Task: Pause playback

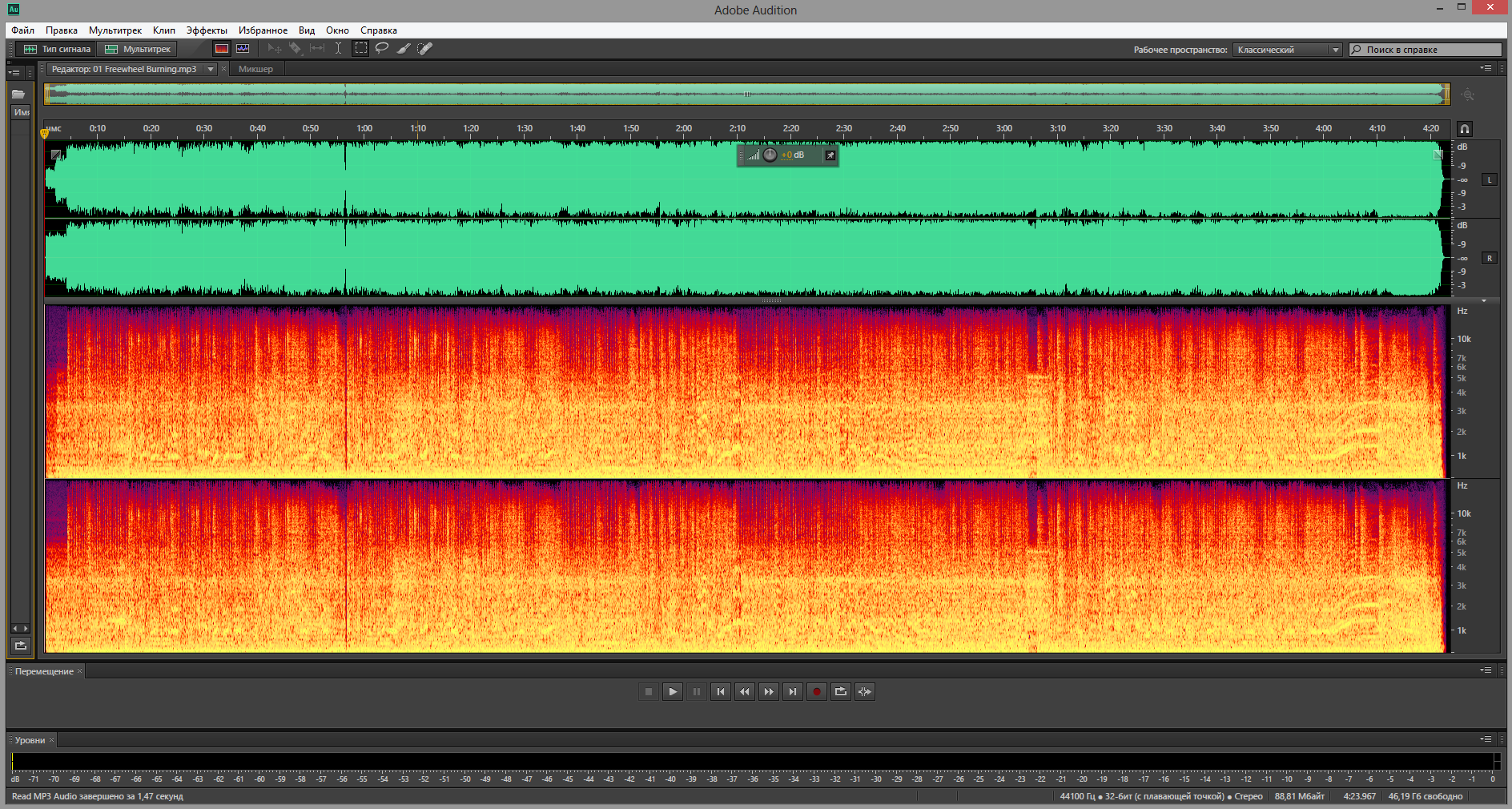Action: point(697,691)
